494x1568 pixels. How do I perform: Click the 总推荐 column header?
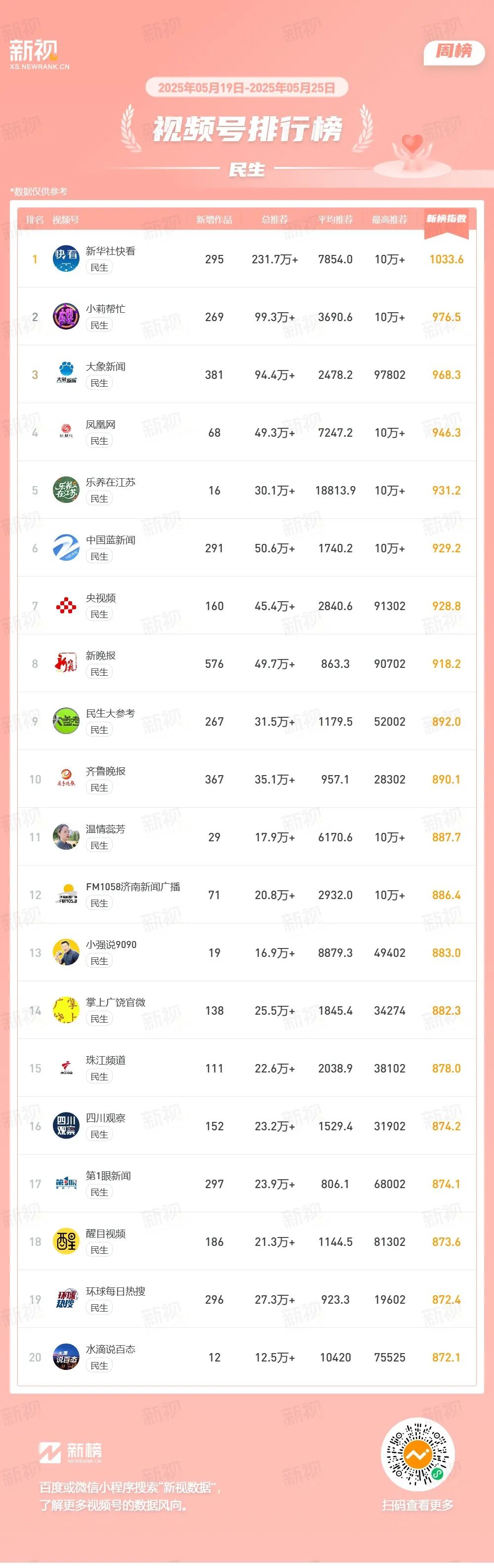[274, 220]
